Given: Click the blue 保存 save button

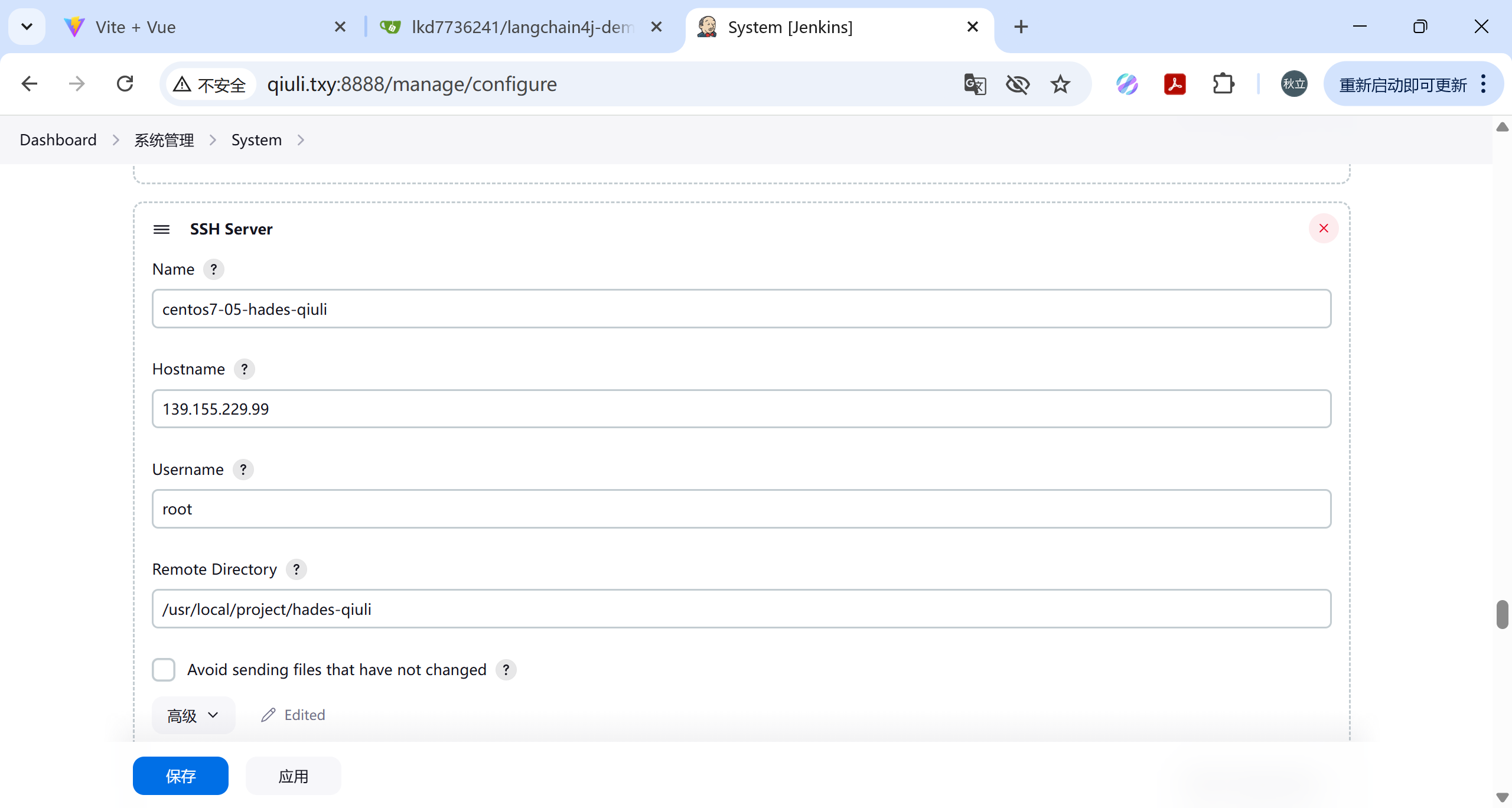Looking at the screenshot, I should click(181, 776).
